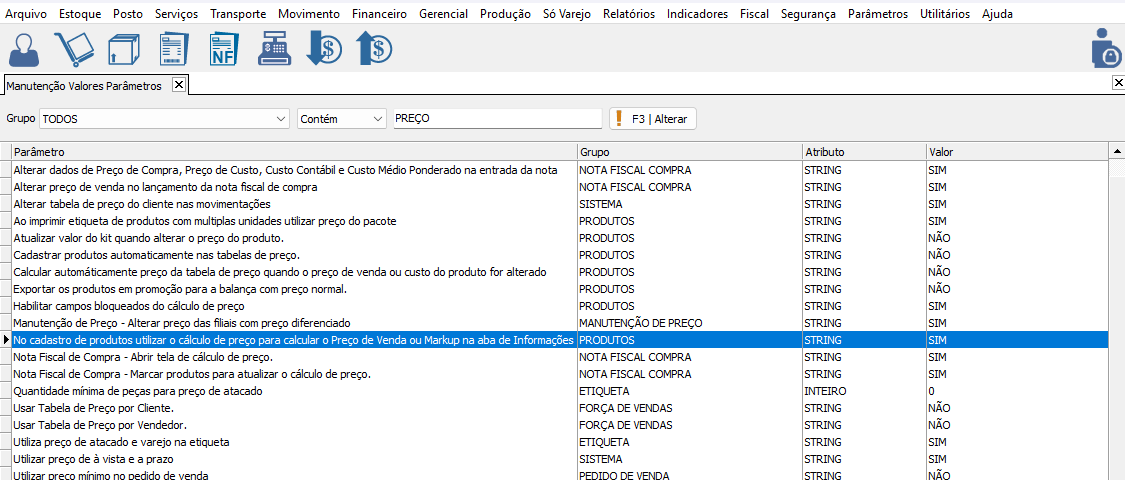
Task: Click the customer (person) toolbar icon
Action: pyautogui.click(x=25, y=49)
